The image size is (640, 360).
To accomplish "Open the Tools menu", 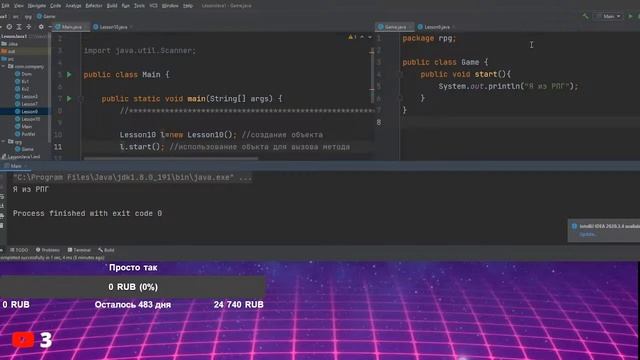I will pyautogui.click(x=139, y=6).
